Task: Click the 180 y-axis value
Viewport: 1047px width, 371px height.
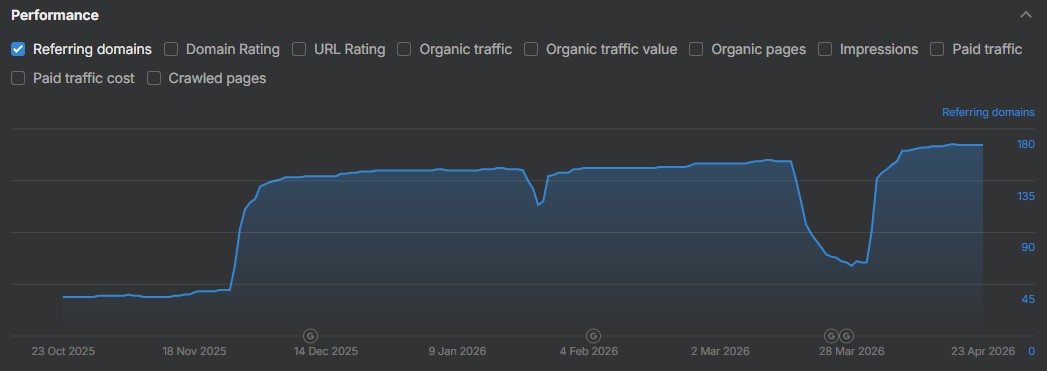Action: click(x=1026, y=144)
